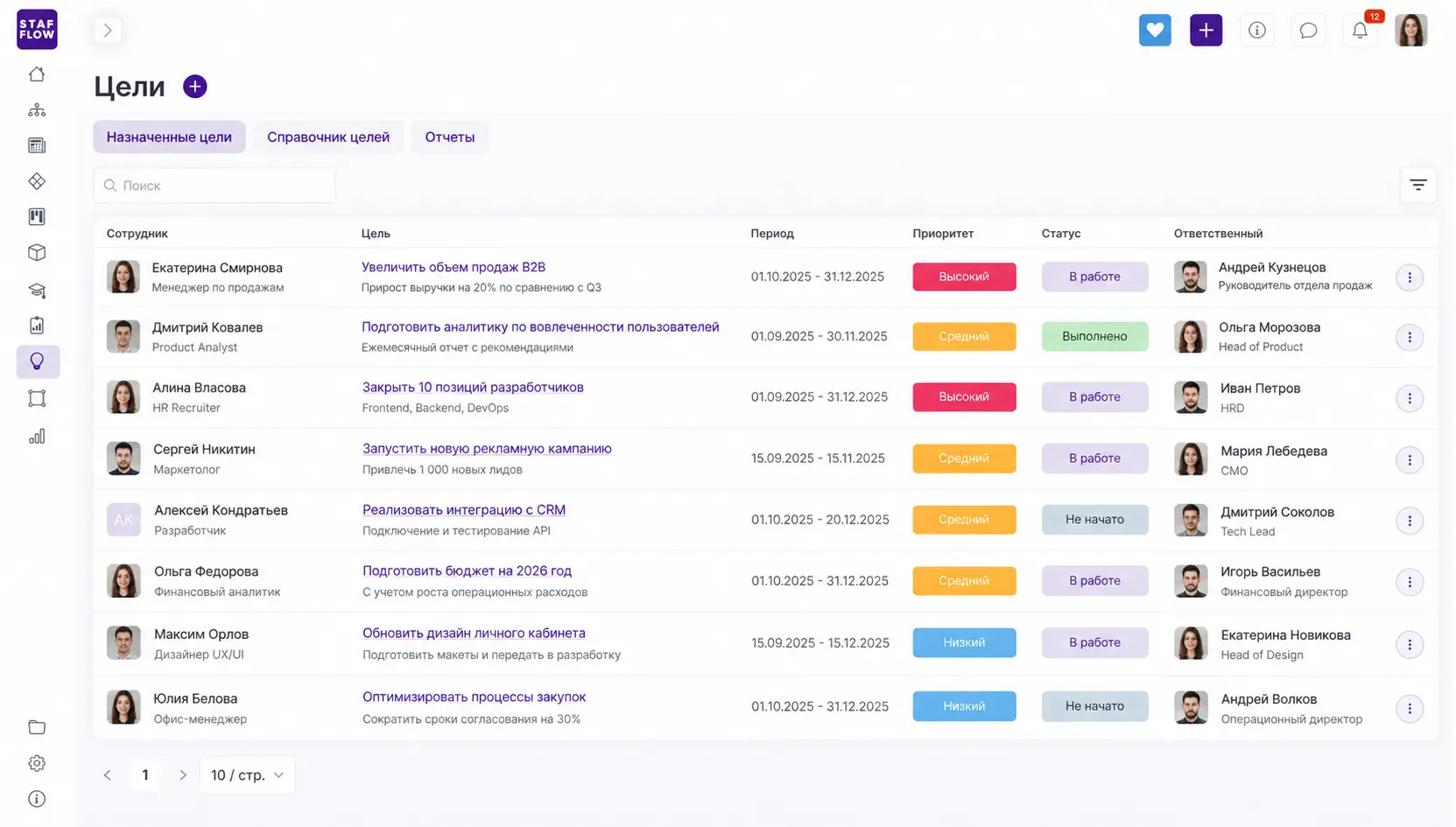Viewport: 1456px width, 827px height.
Task: Click the Поиск search field
Action: tap(215, 186)
